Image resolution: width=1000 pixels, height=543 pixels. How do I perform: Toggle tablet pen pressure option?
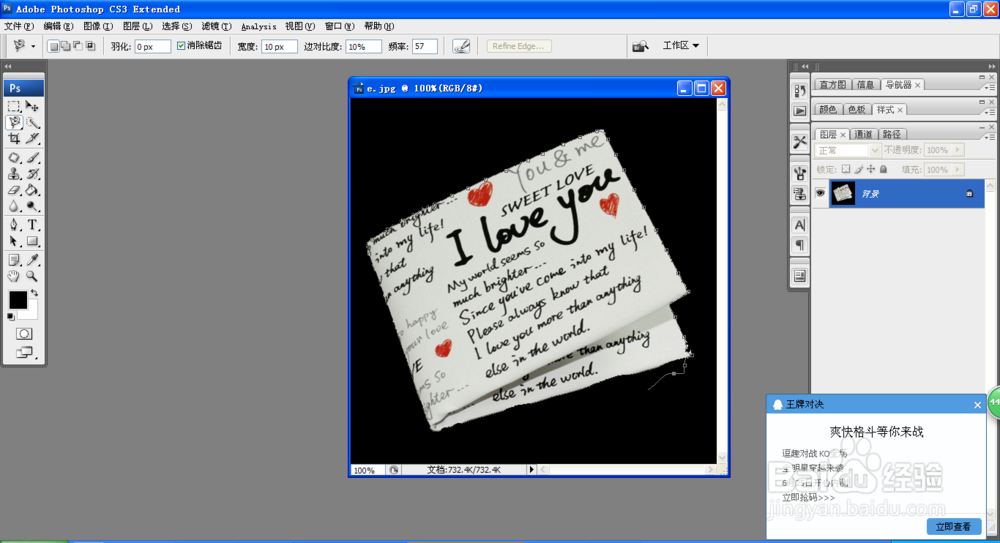tap(461, 46)
